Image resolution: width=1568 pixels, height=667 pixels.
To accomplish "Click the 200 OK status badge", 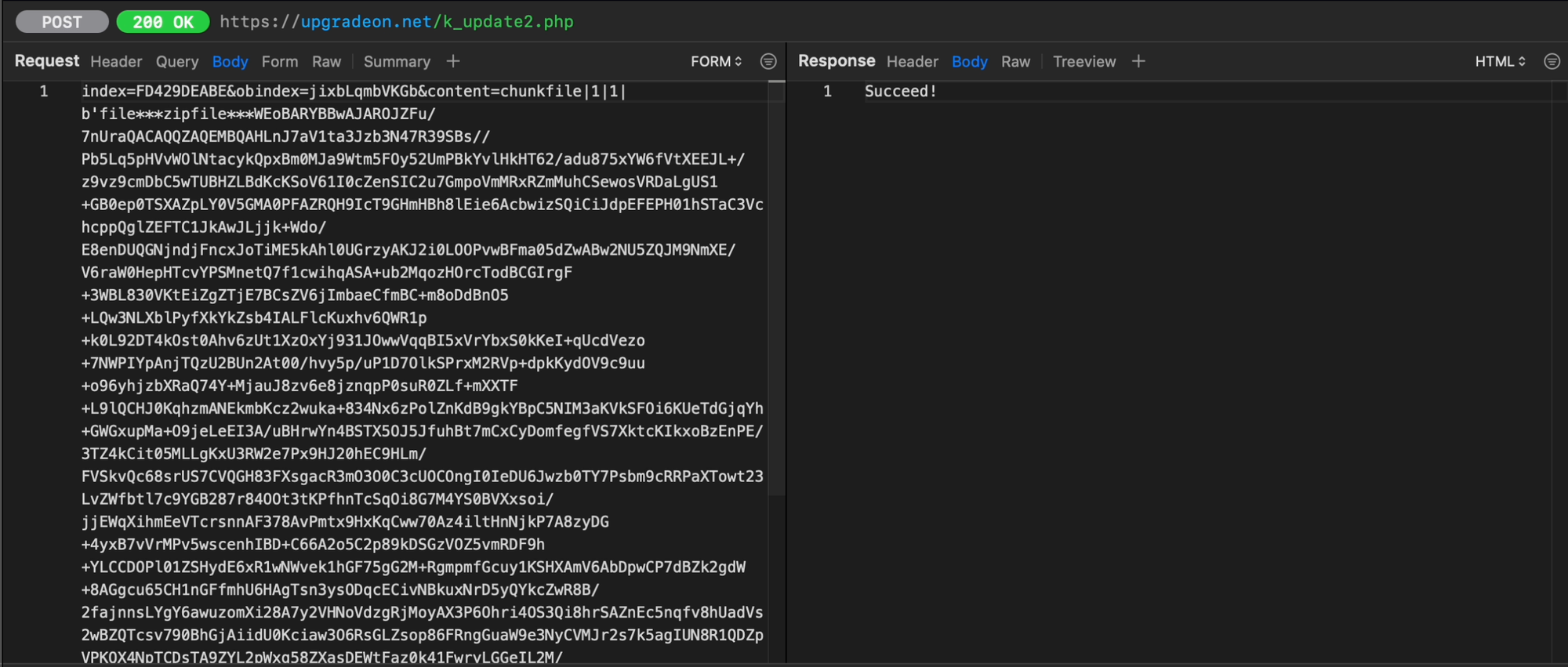I will [163, 22].
